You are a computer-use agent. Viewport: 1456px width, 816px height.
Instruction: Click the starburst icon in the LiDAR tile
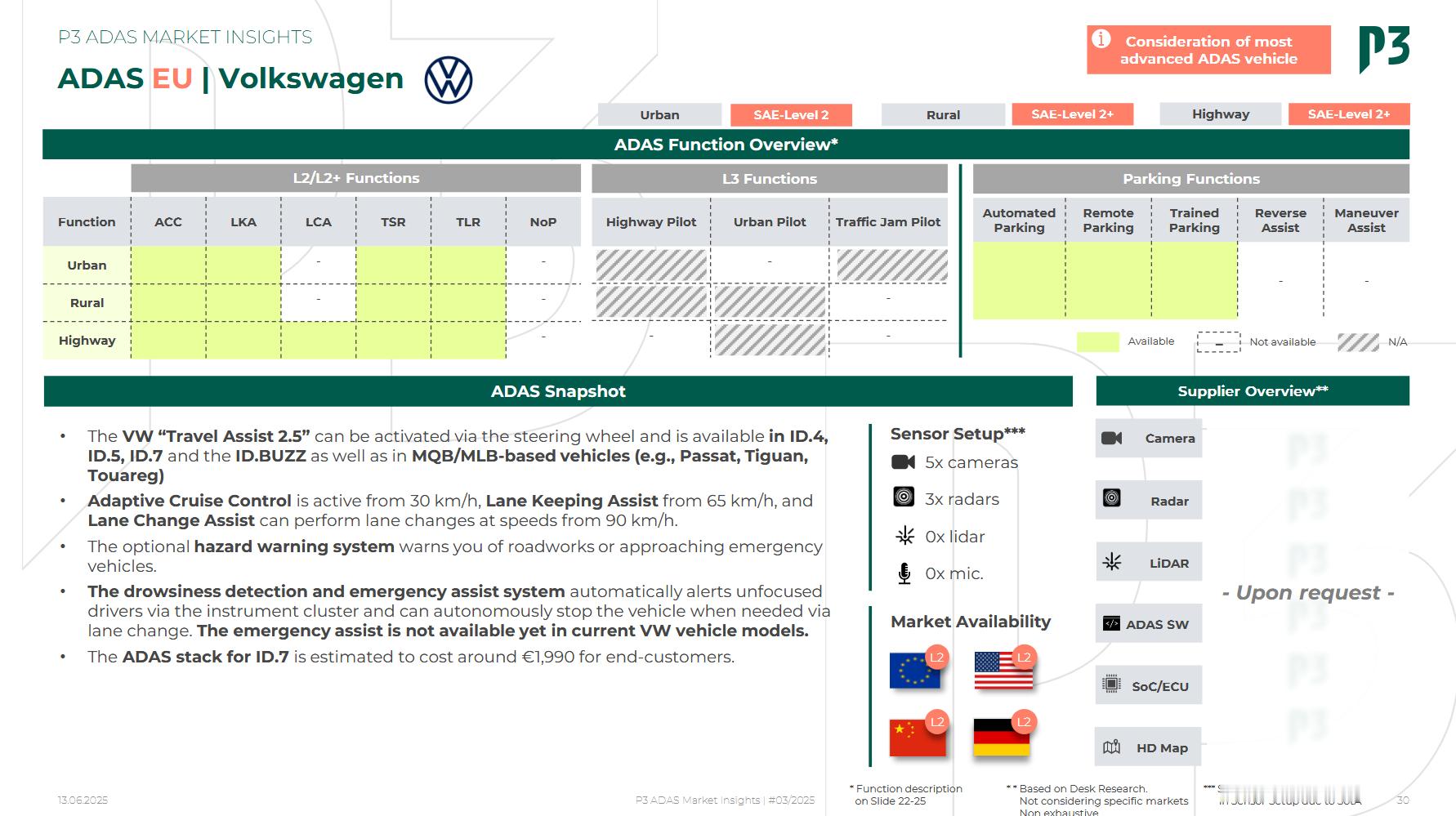(x=1112, y=562)
